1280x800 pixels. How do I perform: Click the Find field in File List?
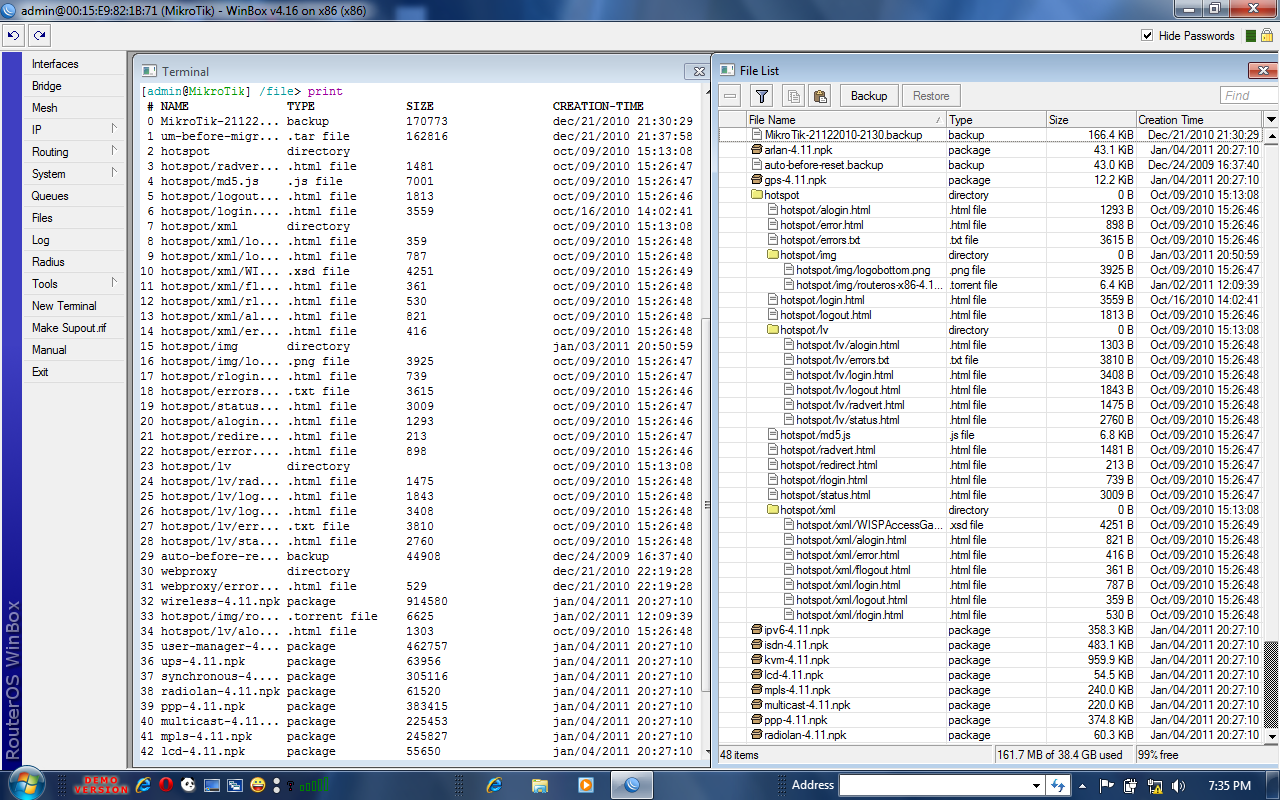1248,96
